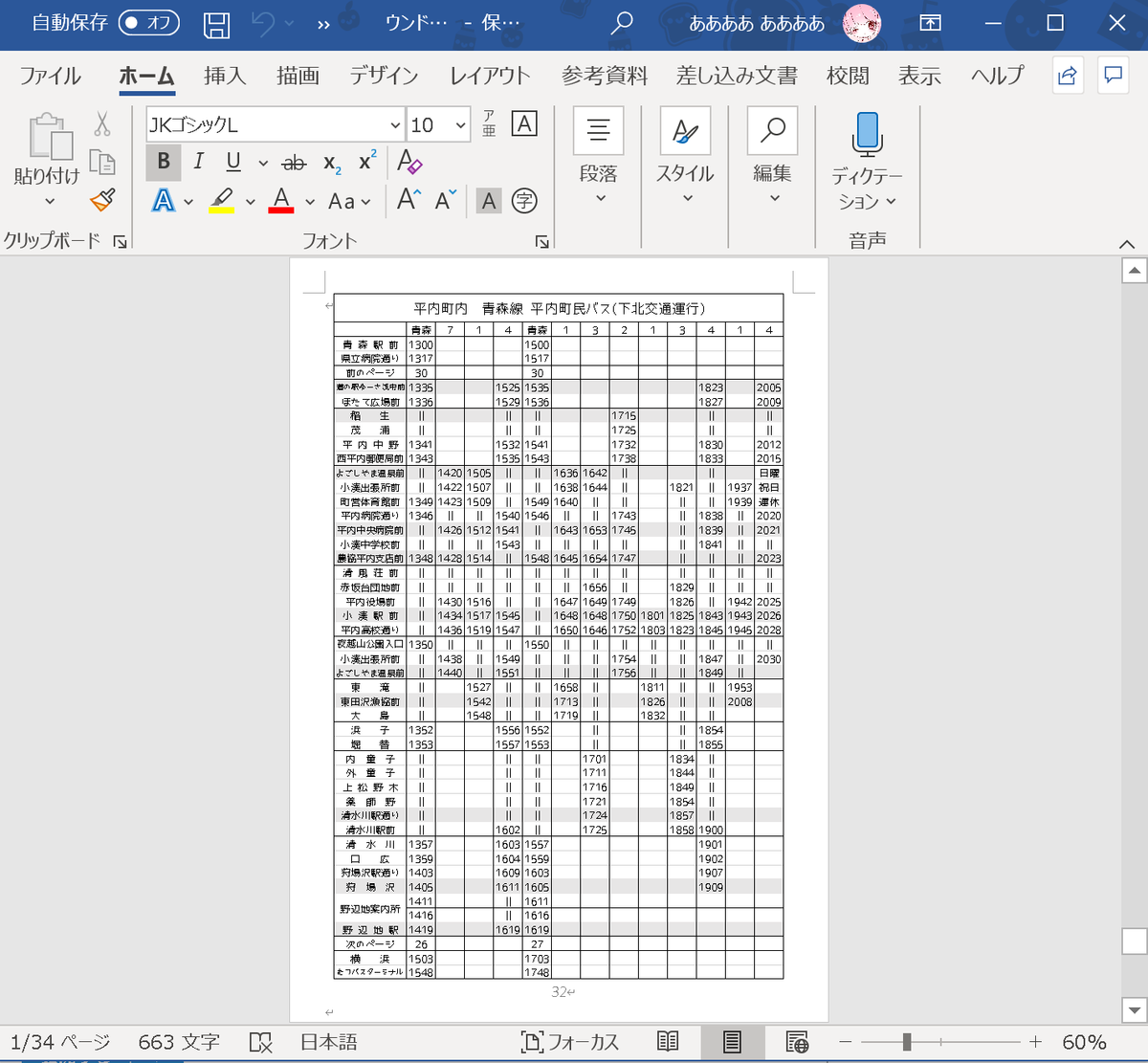
Task: Enable Focus mode in status bar
Action: [x=570, y=1042]
